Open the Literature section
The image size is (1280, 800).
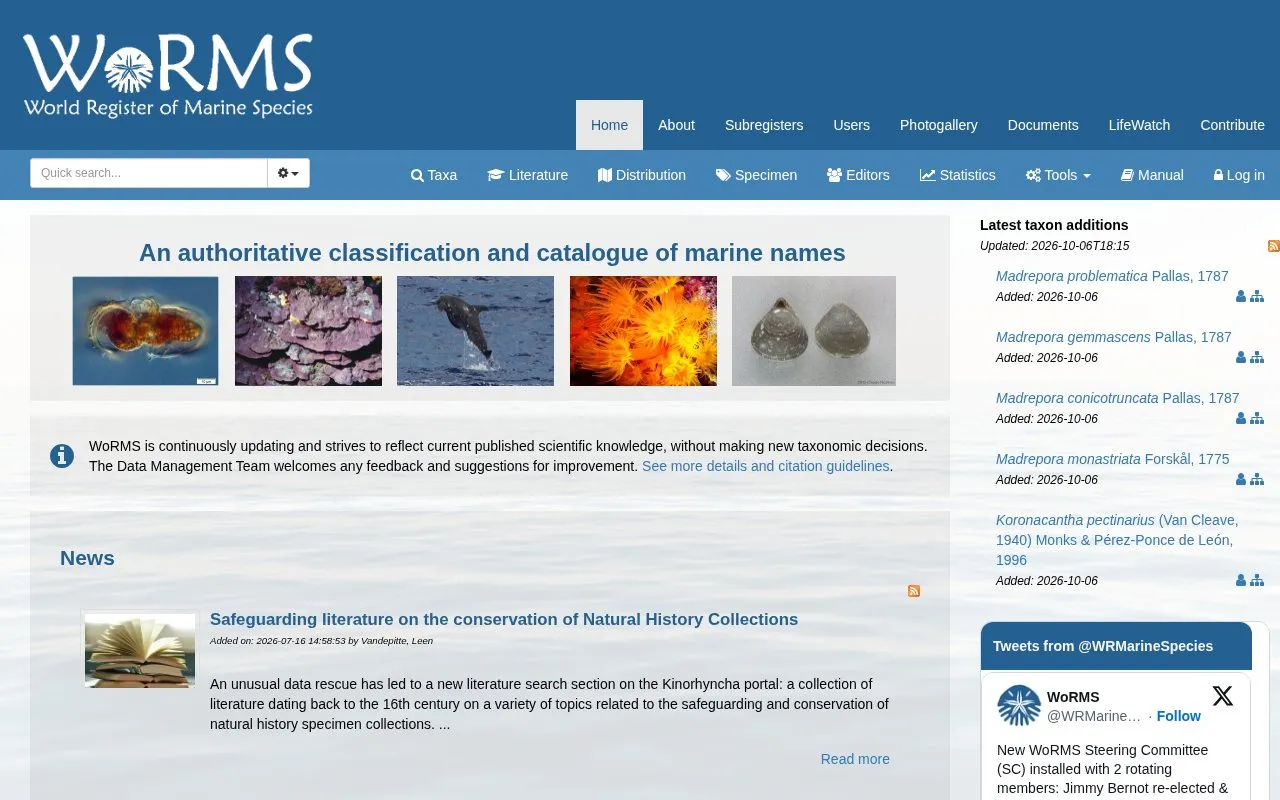tap(527, 175)
